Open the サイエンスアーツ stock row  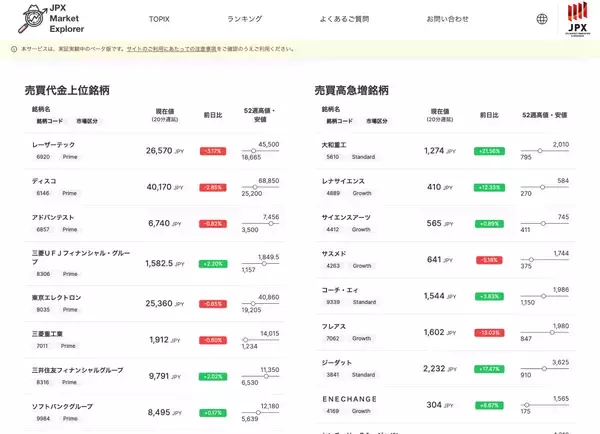[446, 224]
